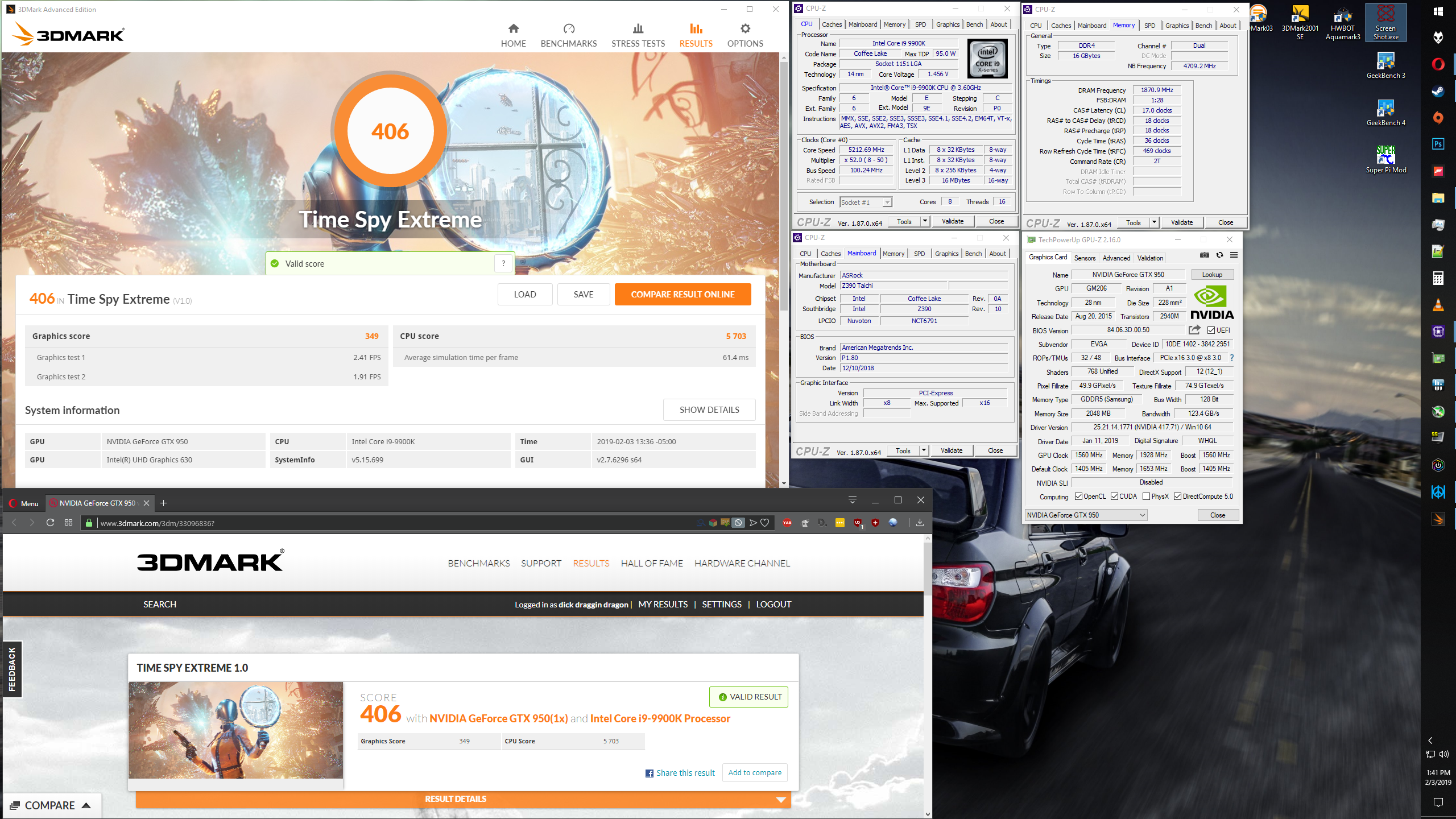Click COMPARE RESULT ONLINE button

tap(682, 294)
